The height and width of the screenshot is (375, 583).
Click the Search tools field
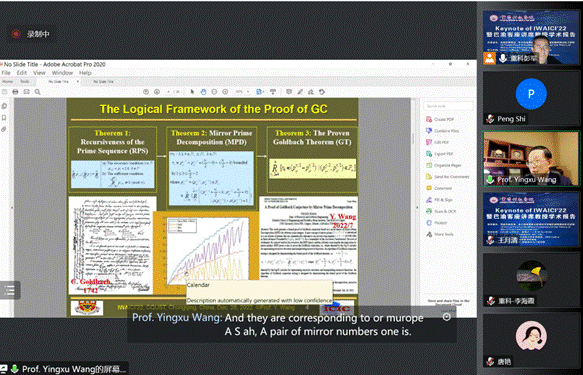tap(448, 106)
